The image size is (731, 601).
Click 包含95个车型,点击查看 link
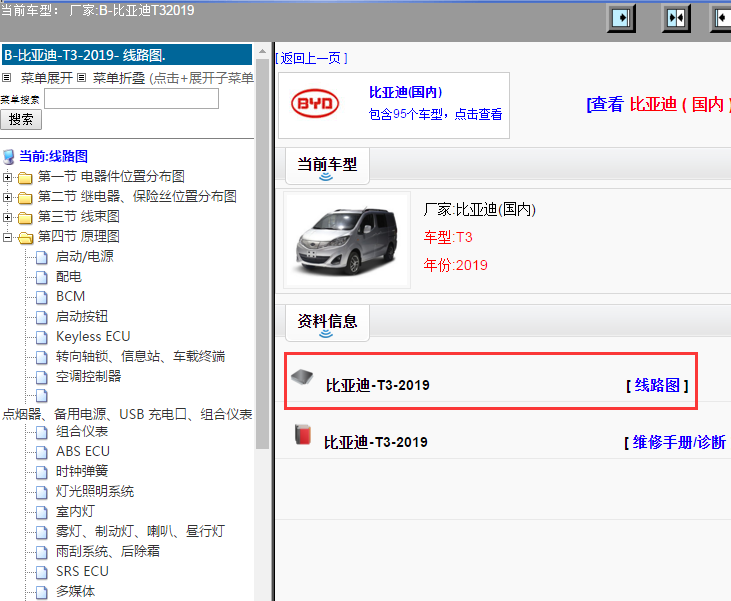(x=435, y=114)
